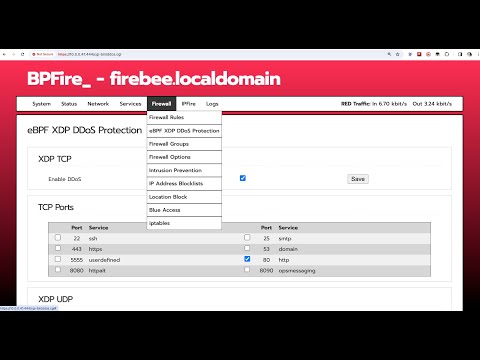480x360 pixels.
Task: Select Firewall Rules from dropdown
Action: pyautogui.click(x=184, y=117)
